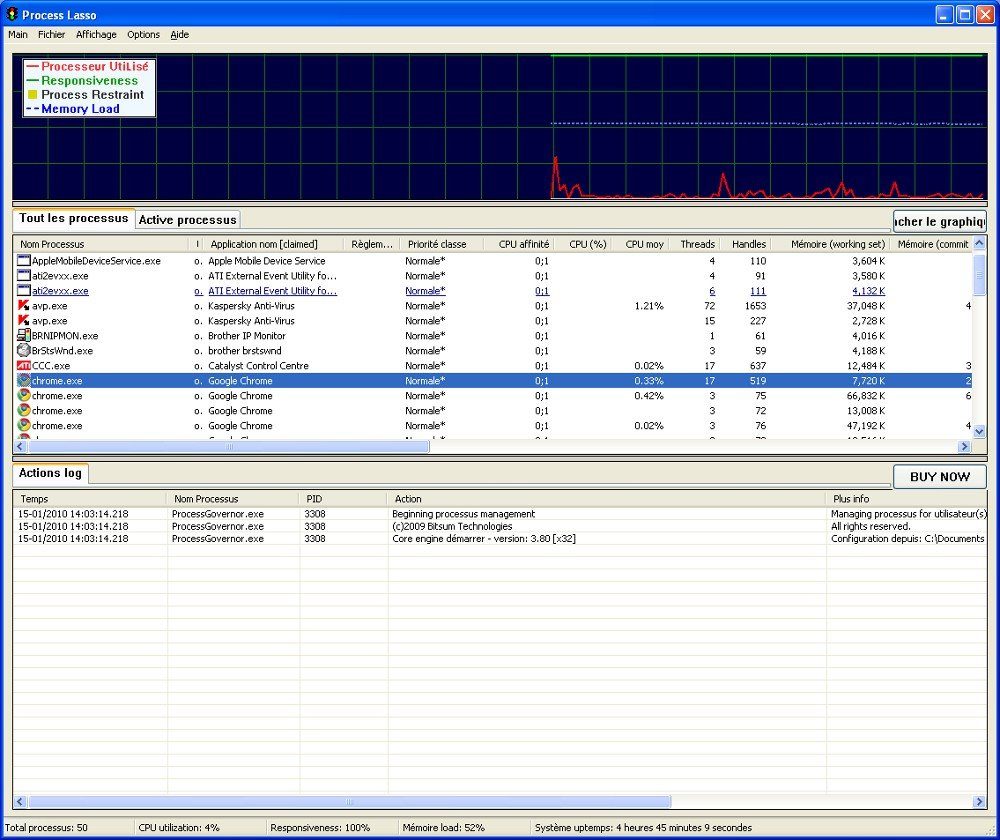1000x840 pixels.
Task: Sort by CPU moy column header
Action: (x=640, y=244)
